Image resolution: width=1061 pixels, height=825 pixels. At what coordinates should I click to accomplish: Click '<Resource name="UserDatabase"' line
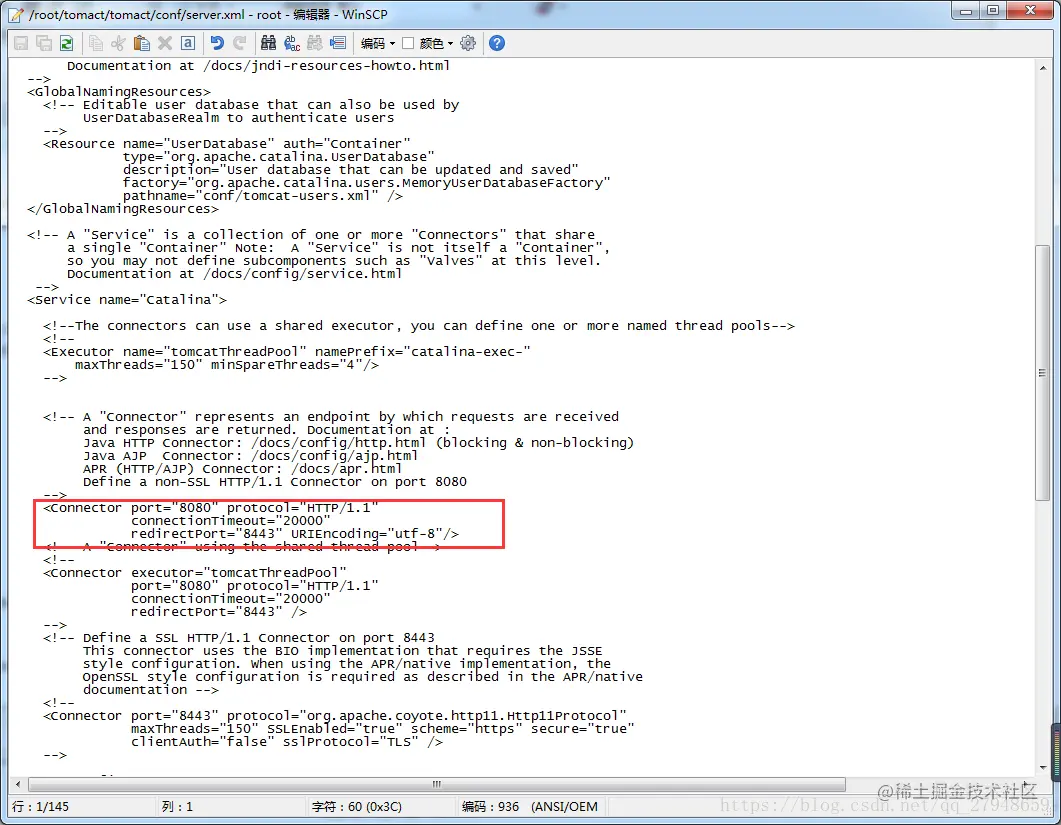[227, 143]
